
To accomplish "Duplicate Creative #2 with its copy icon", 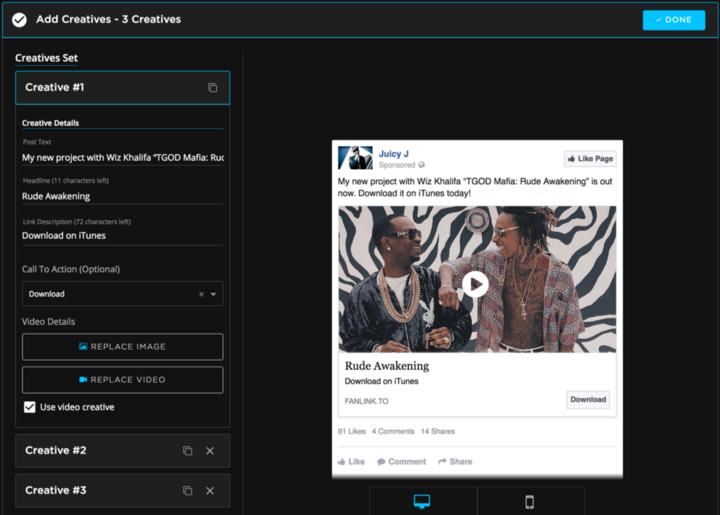I will (187, 451).
